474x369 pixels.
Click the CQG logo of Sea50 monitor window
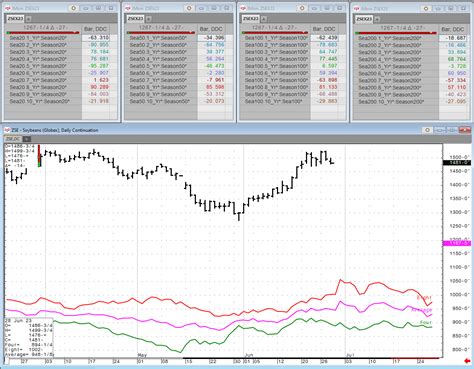point(128,8)
